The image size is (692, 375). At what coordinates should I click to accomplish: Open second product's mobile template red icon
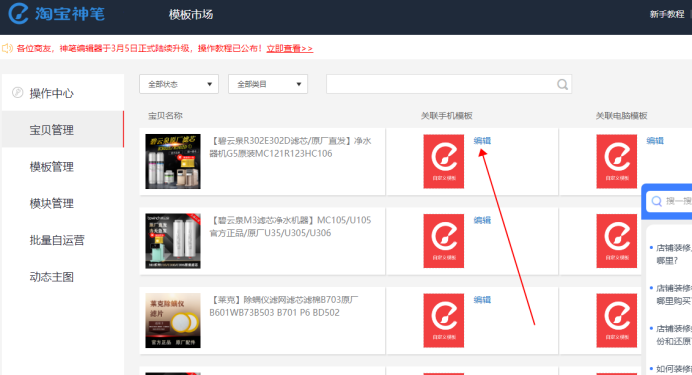(444, 241)
